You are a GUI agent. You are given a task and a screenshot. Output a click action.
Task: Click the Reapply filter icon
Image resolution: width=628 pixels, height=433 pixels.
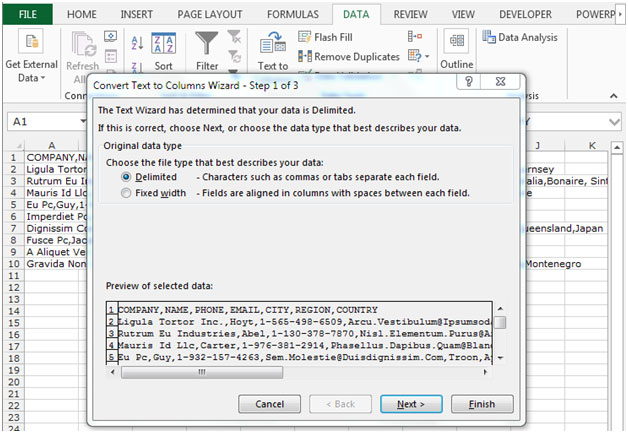[234, 56]
